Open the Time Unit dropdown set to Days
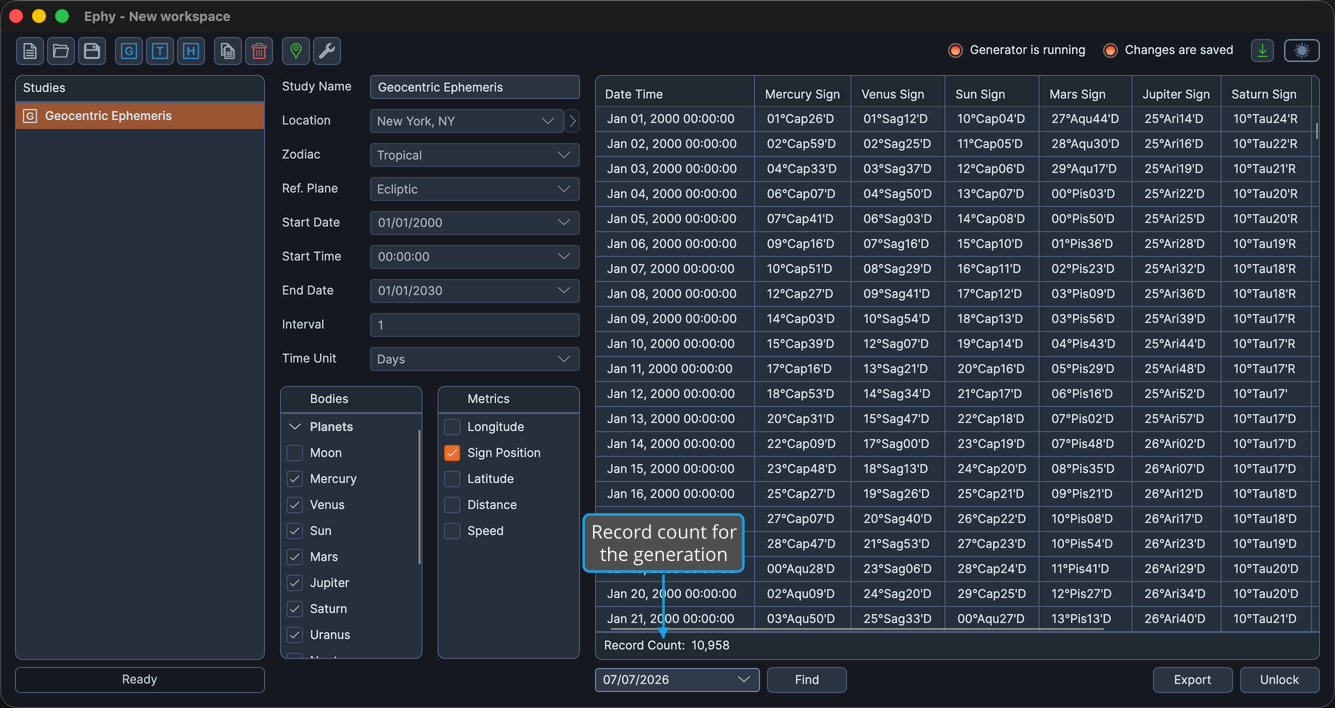 [474, 359]
